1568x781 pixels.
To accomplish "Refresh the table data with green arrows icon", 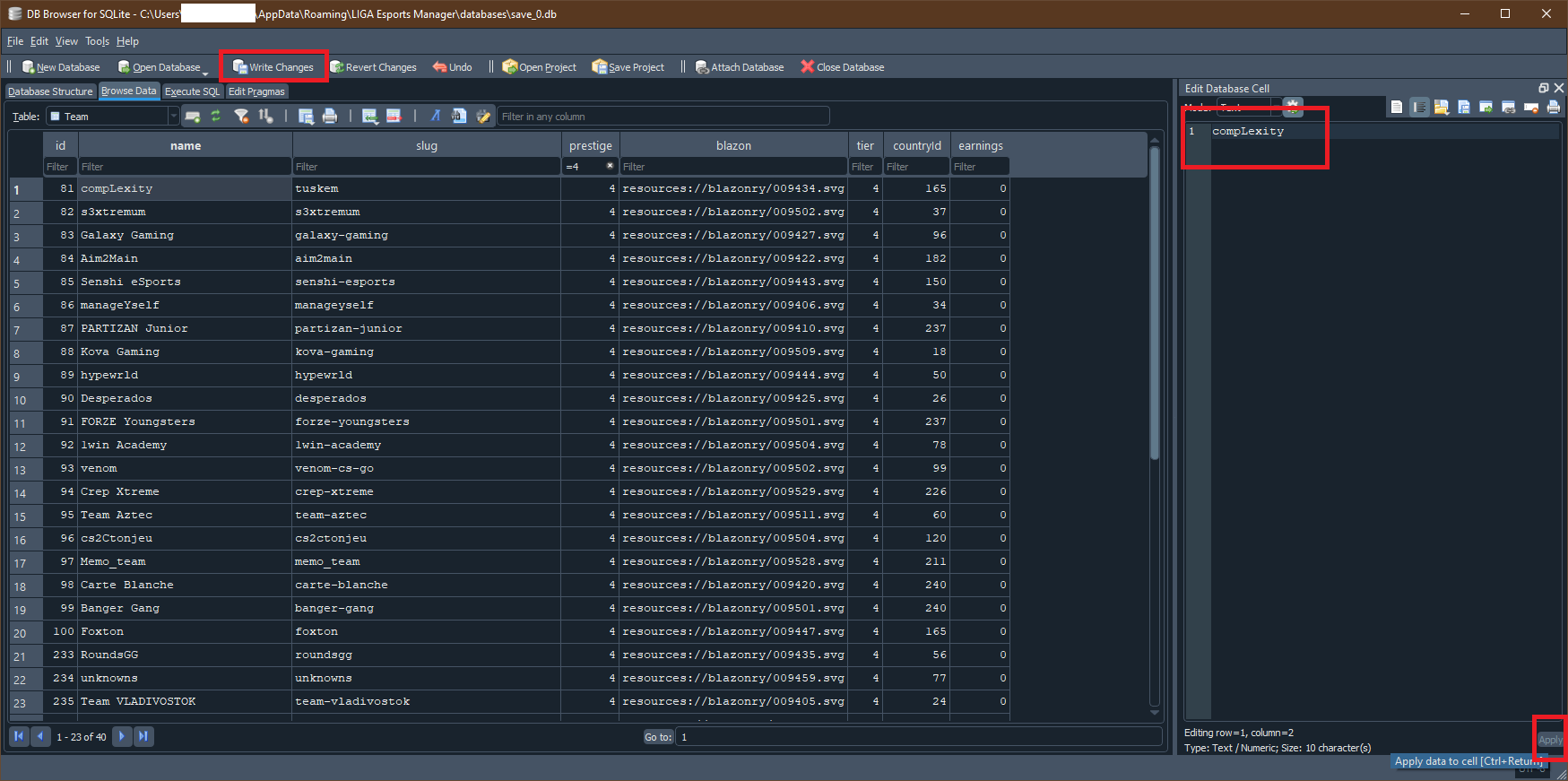I will (216, 117).
